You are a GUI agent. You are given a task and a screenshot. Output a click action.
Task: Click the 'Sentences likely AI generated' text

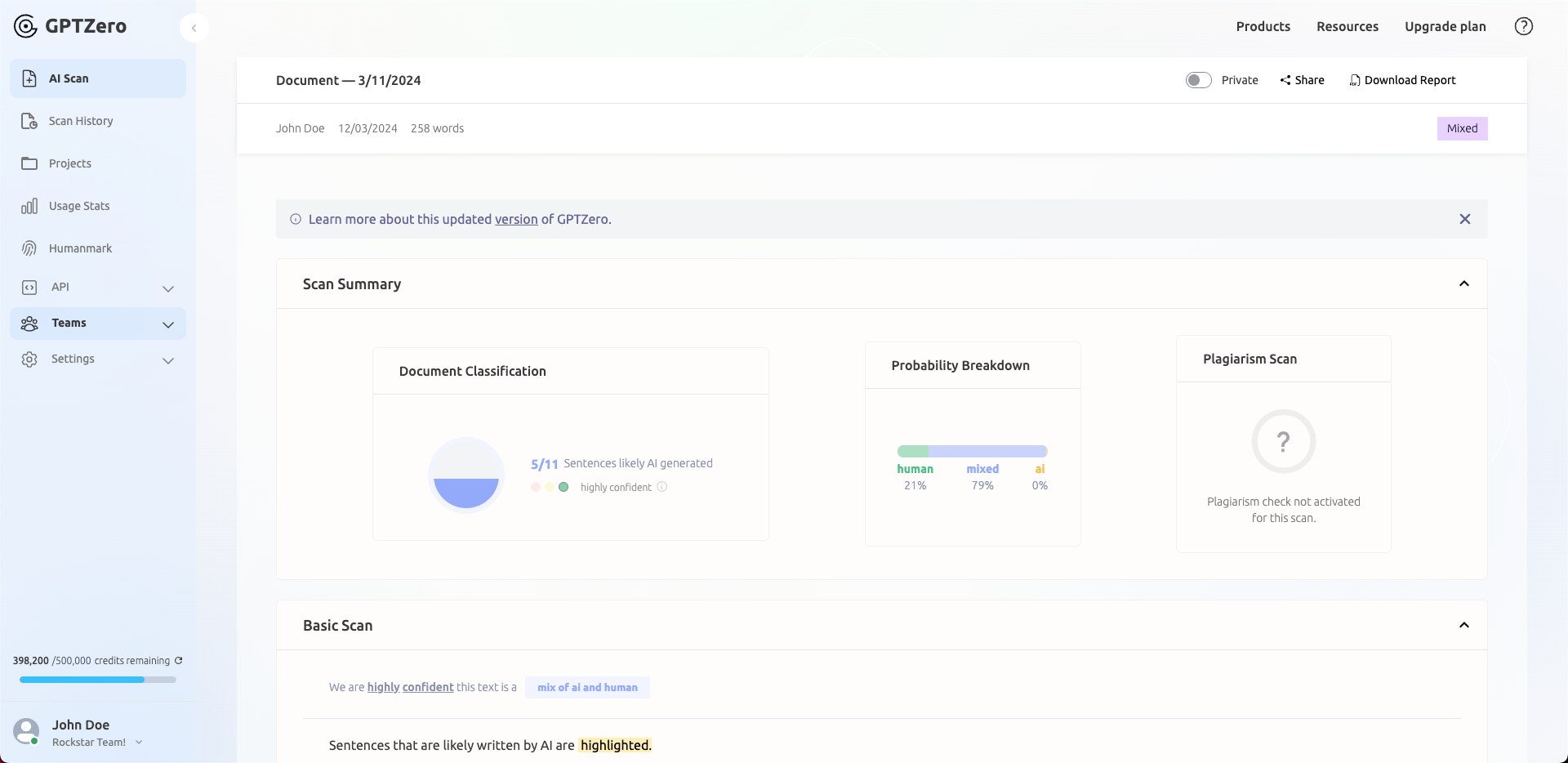pos(638,463)
